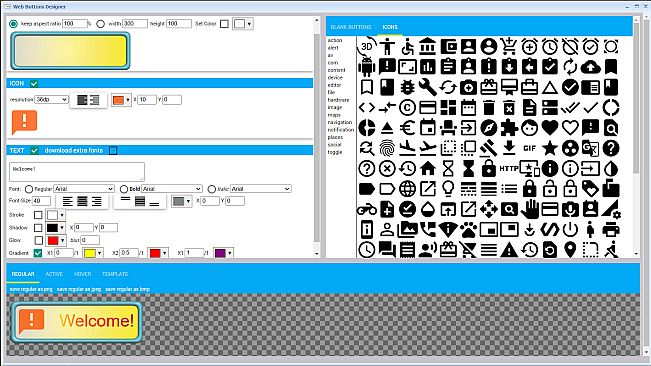Select the motorcycle icon
This screenshot has width=651, height=366.
(367, 210)
